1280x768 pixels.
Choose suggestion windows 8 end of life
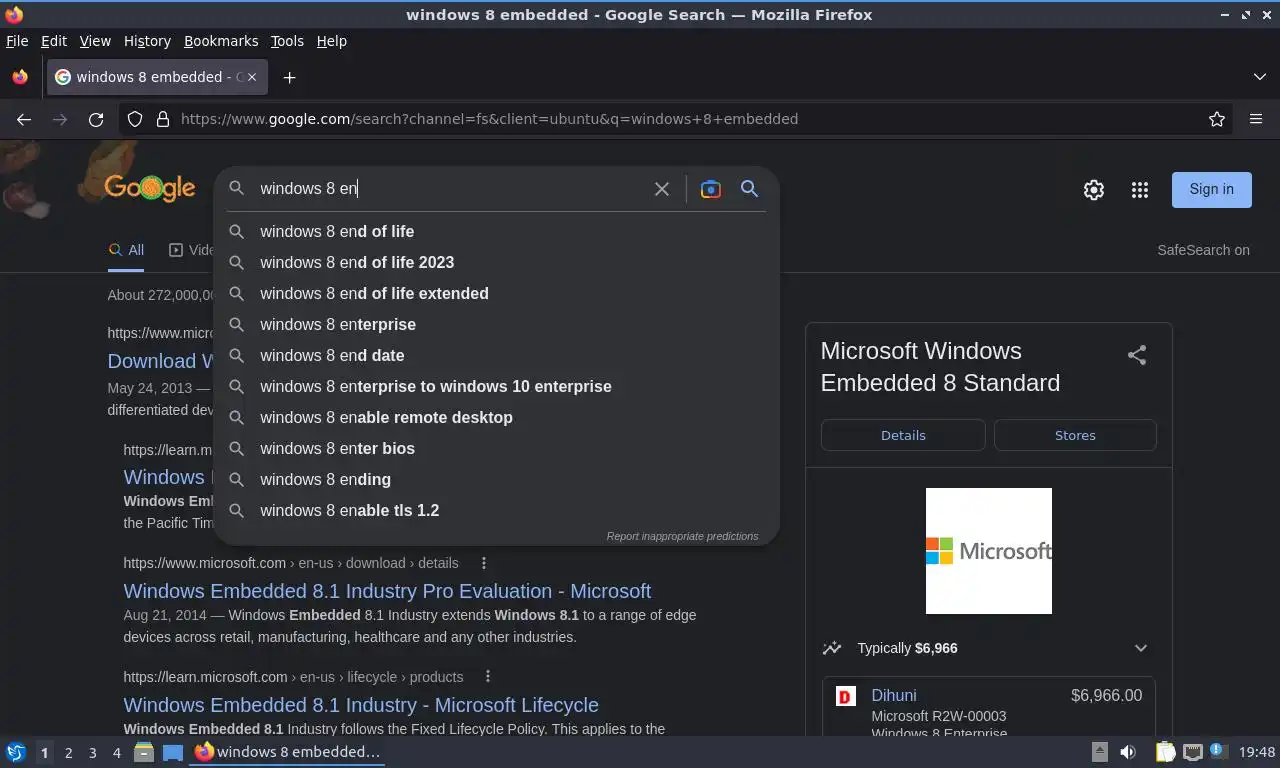[496, 231]
